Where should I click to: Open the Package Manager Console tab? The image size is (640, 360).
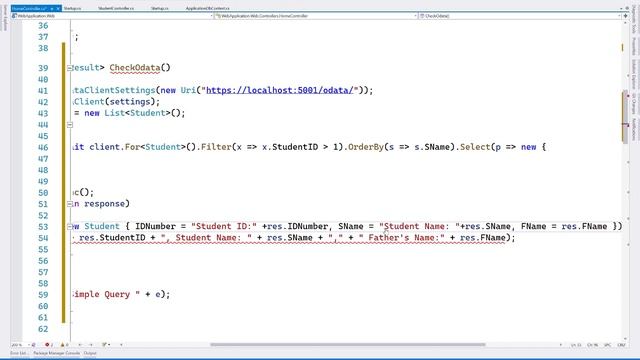tap(56, 353)
